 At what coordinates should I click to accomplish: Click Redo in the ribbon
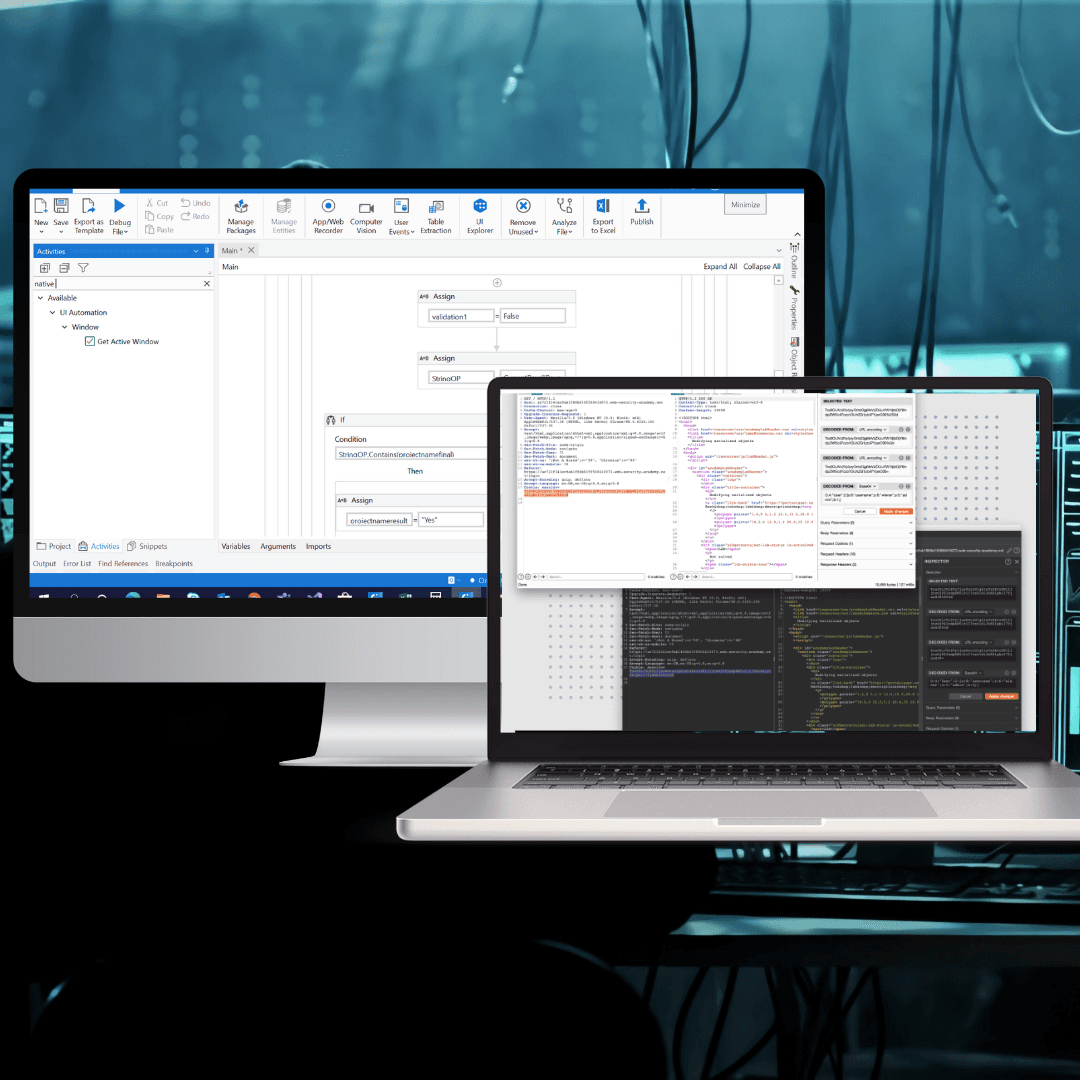coord(195,216)
